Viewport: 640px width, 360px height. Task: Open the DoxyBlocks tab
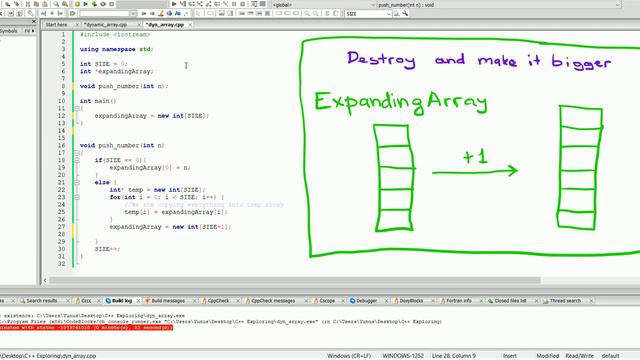click(x=411, y=301)
